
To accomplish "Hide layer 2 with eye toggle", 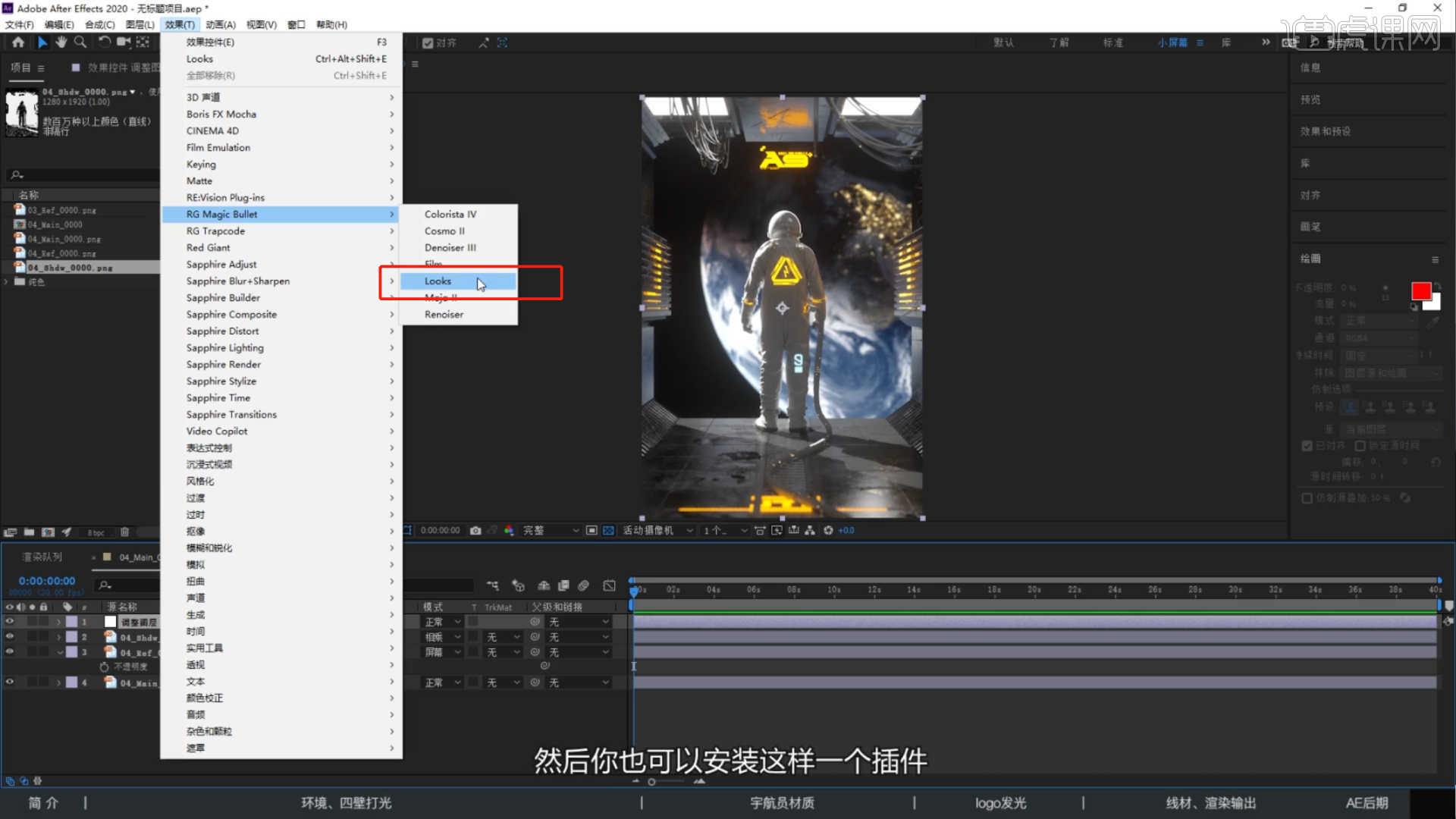I will pos(10,637).
